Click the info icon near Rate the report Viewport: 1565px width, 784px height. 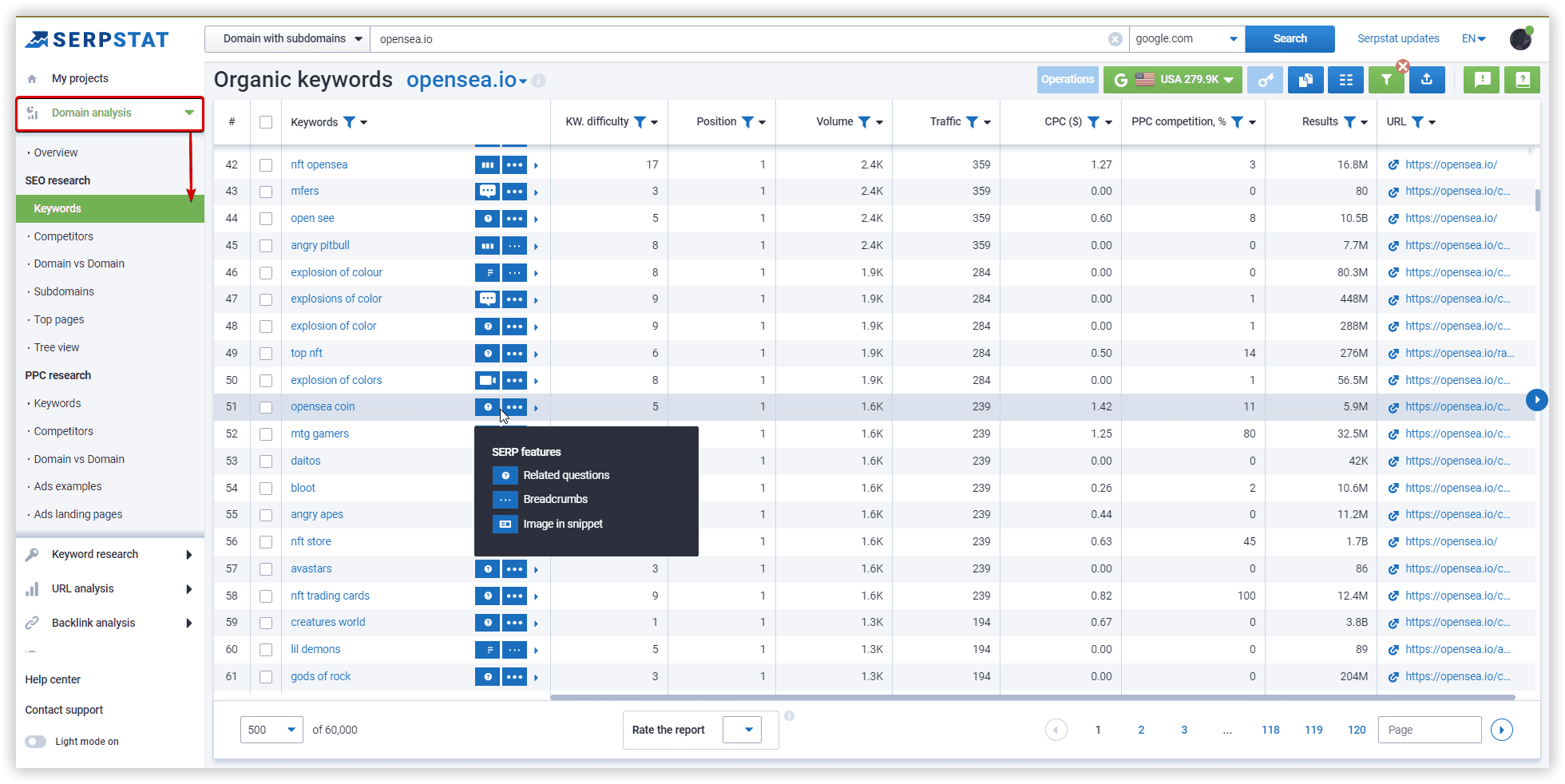point(789,716)
